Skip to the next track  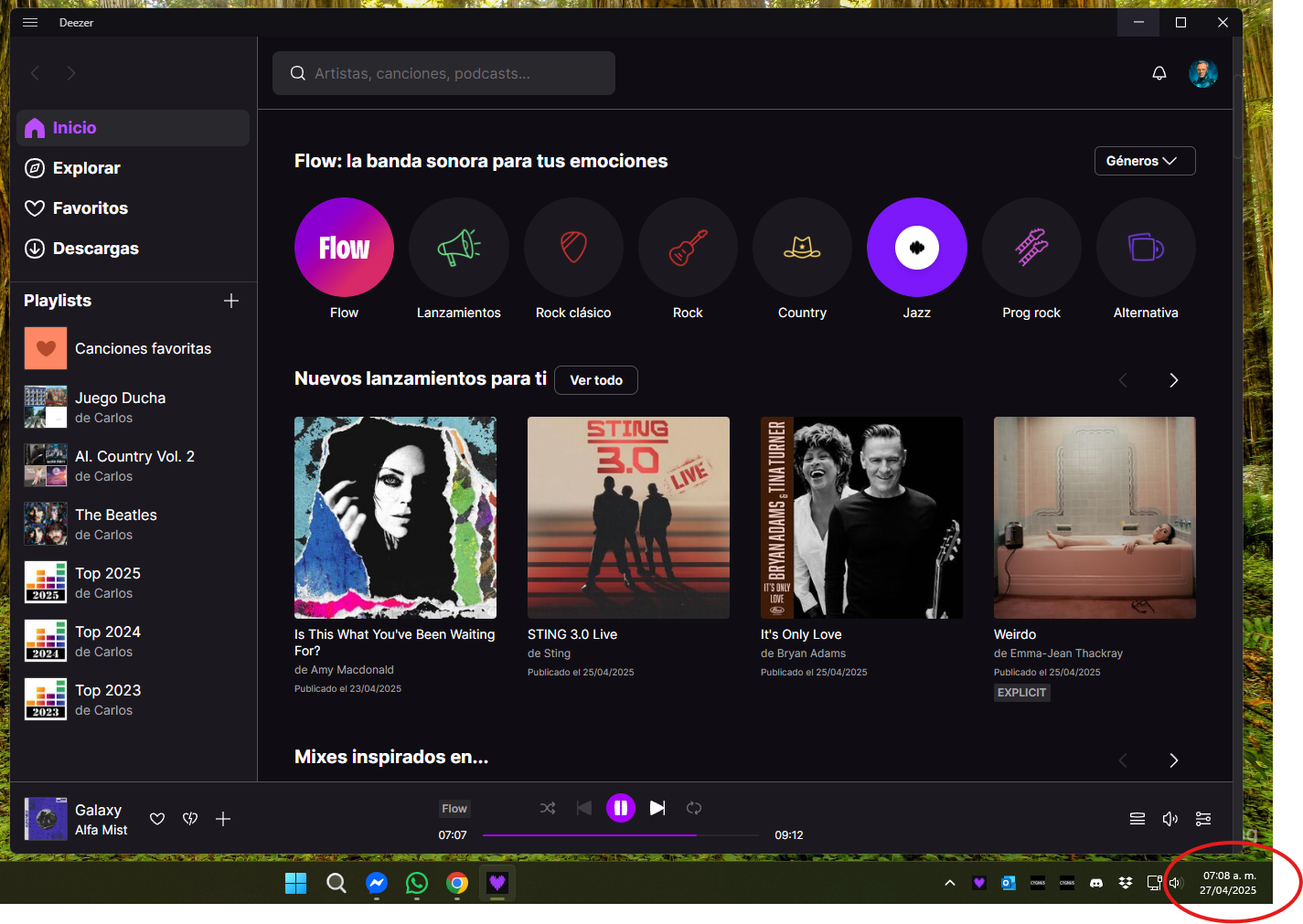[657, 808]
